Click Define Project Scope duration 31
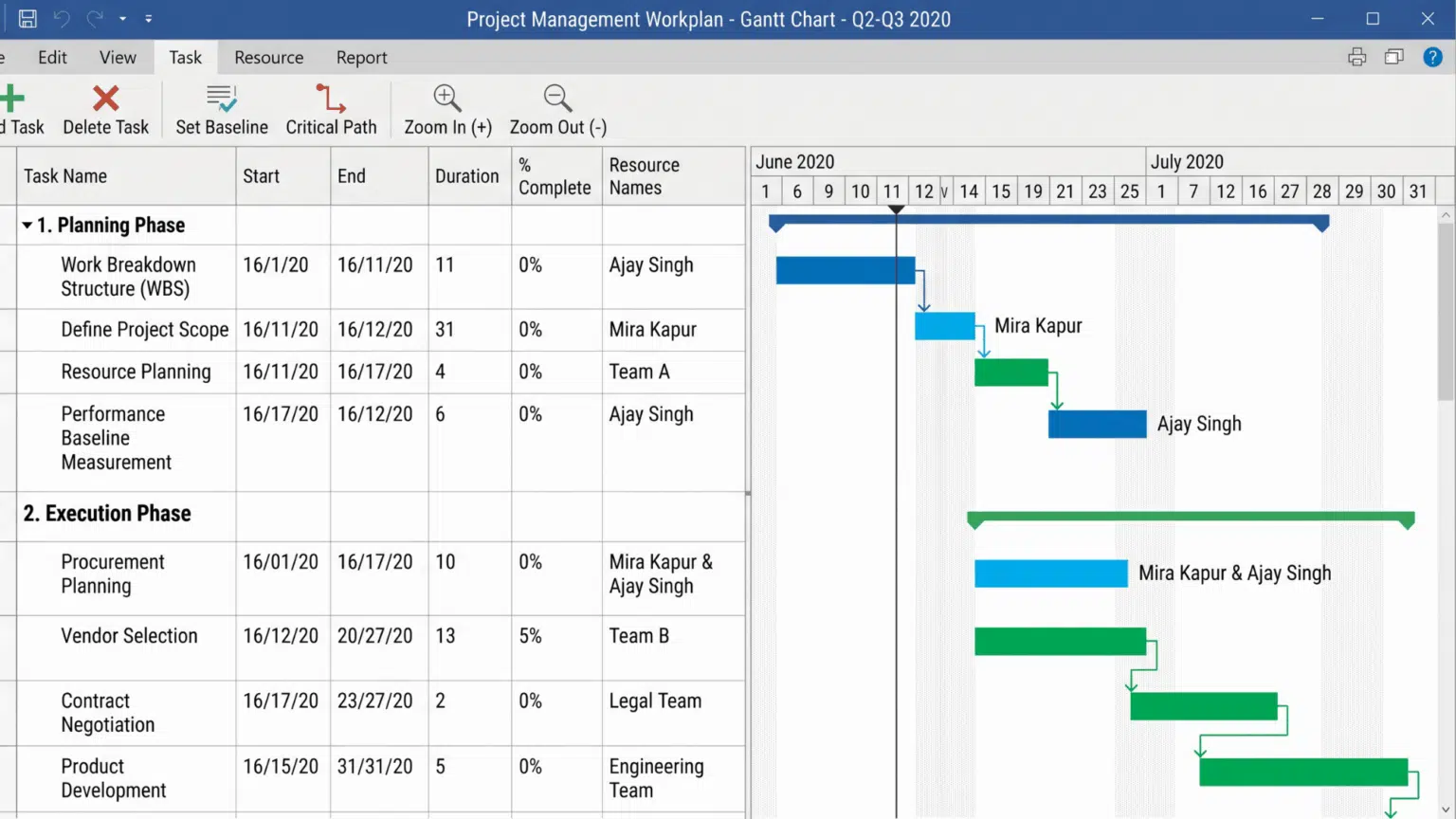 click(x=469, y=330)
